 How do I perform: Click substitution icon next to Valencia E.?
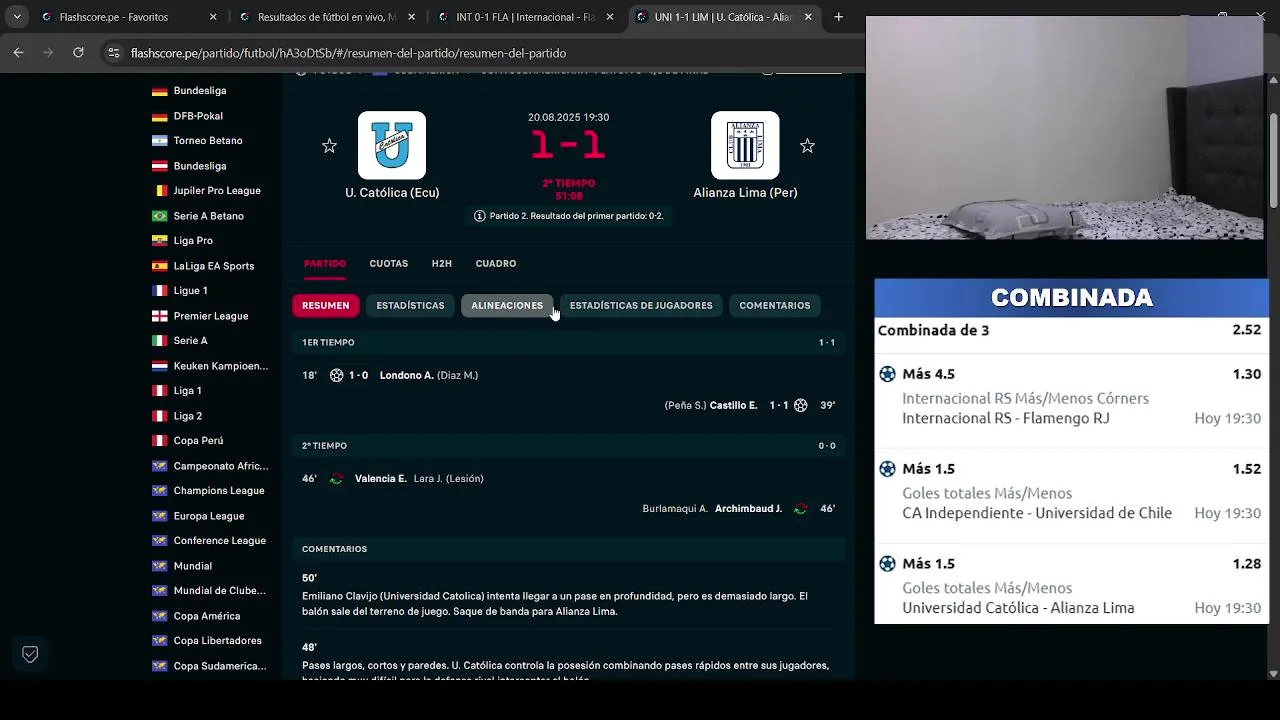pos(336,478)
